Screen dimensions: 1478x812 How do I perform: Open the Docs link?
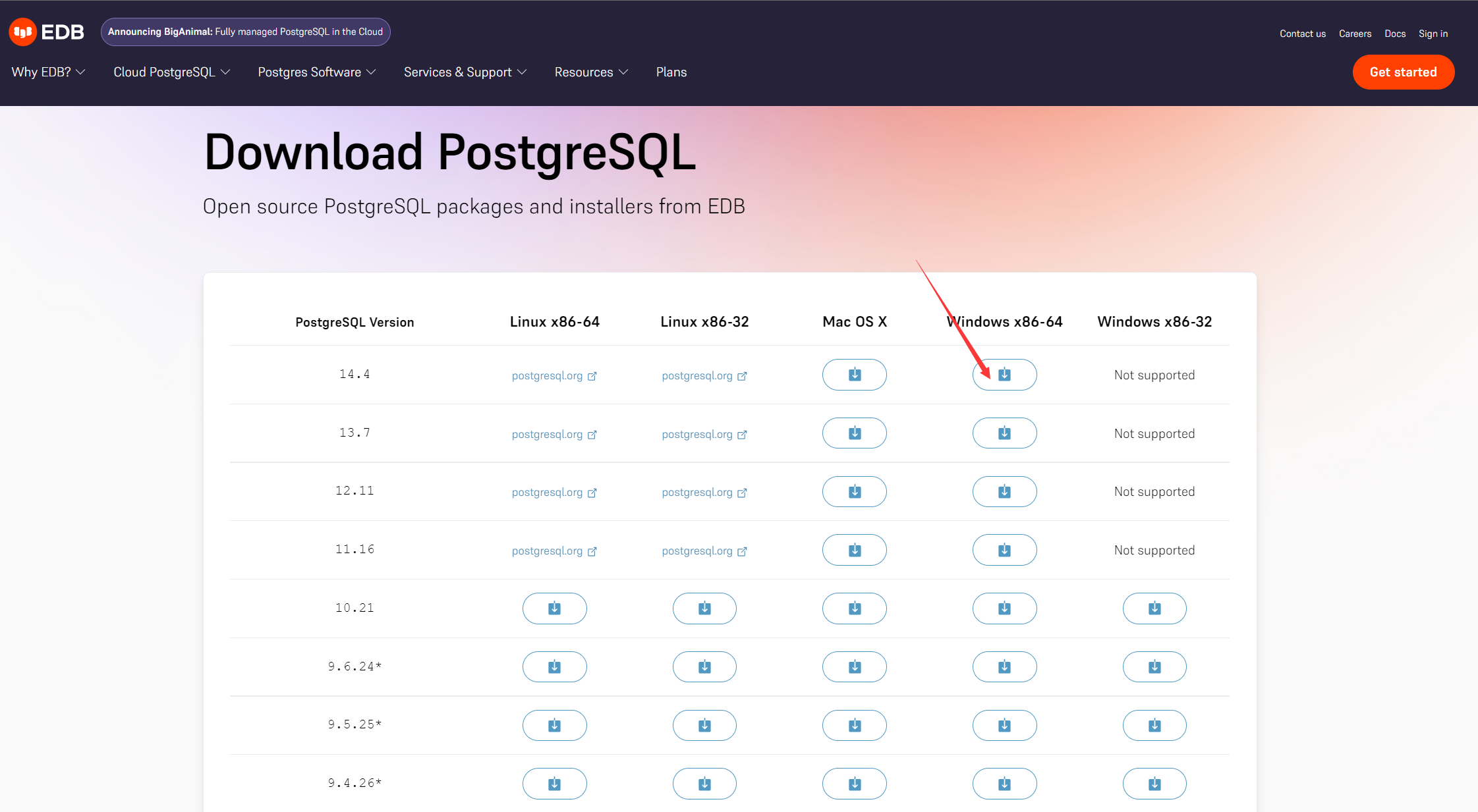pyautogui.click(x=1395, y=34)
